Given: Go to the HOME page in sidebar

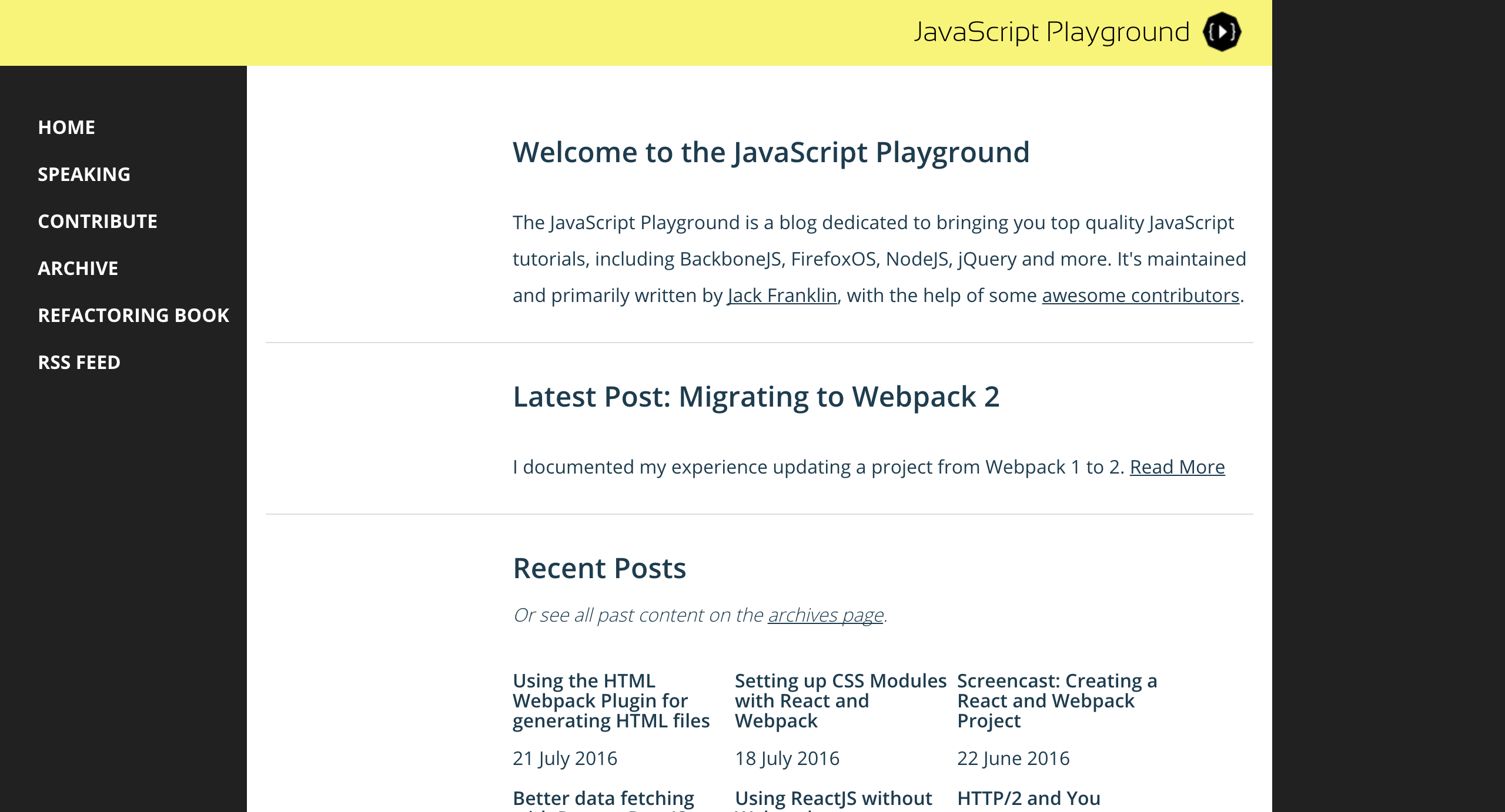Looking at the screenshot, I should 66,127.
